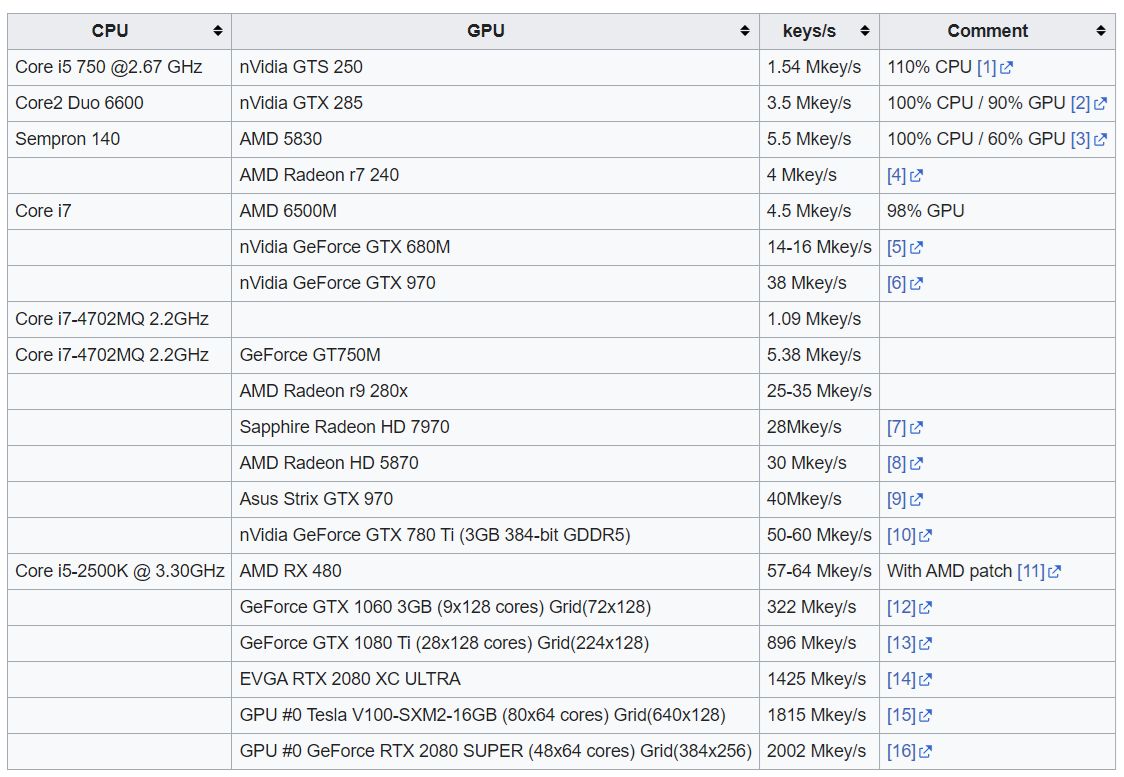
Task: Click the "AMD 5830" GPU cell
Action: [495, 139]
